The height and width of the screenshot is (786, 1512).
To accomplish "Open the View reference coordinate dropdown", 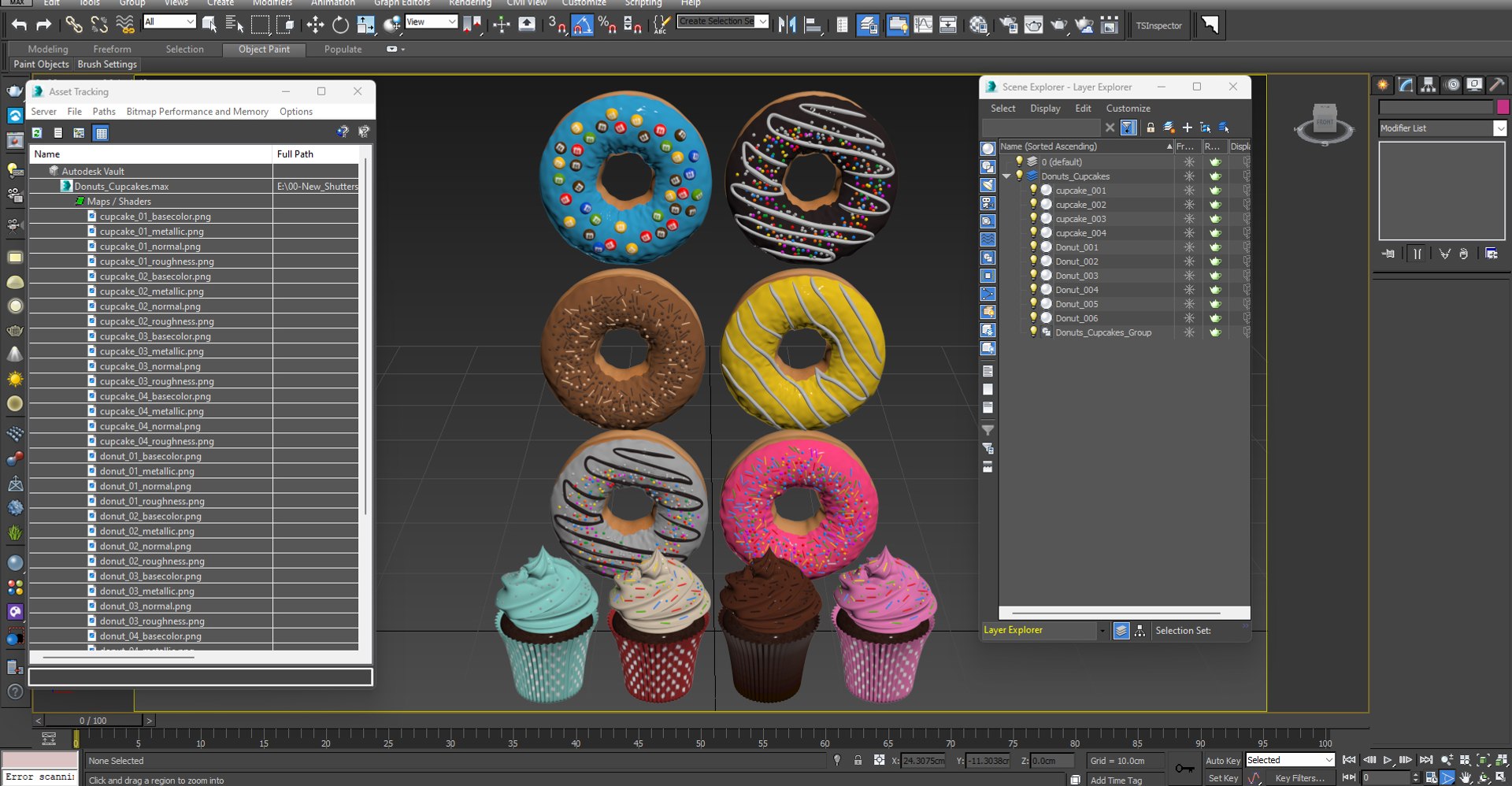I will 431,21.
